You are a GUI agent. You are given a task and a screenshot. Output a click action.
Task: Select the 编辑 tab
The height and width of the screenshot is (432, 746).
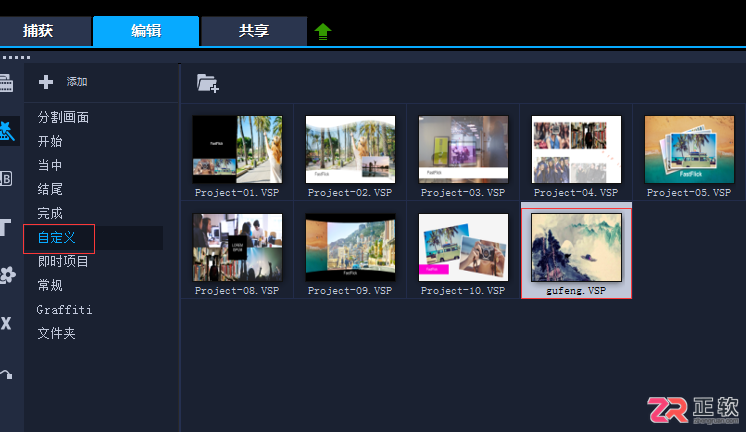tap(146, 31)
